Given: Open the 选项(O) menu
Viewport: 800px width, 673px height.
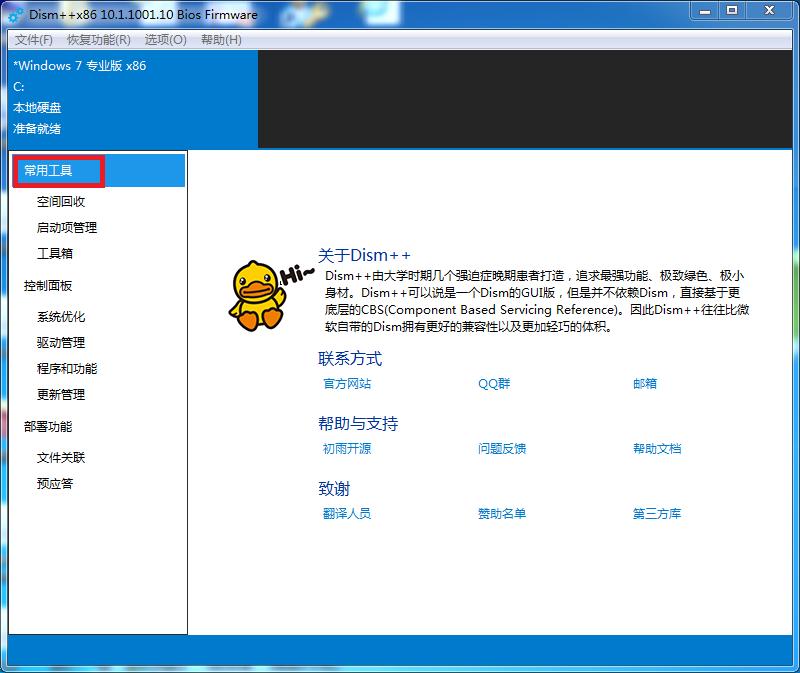Looking at the screenshot, I should (164, 39).
